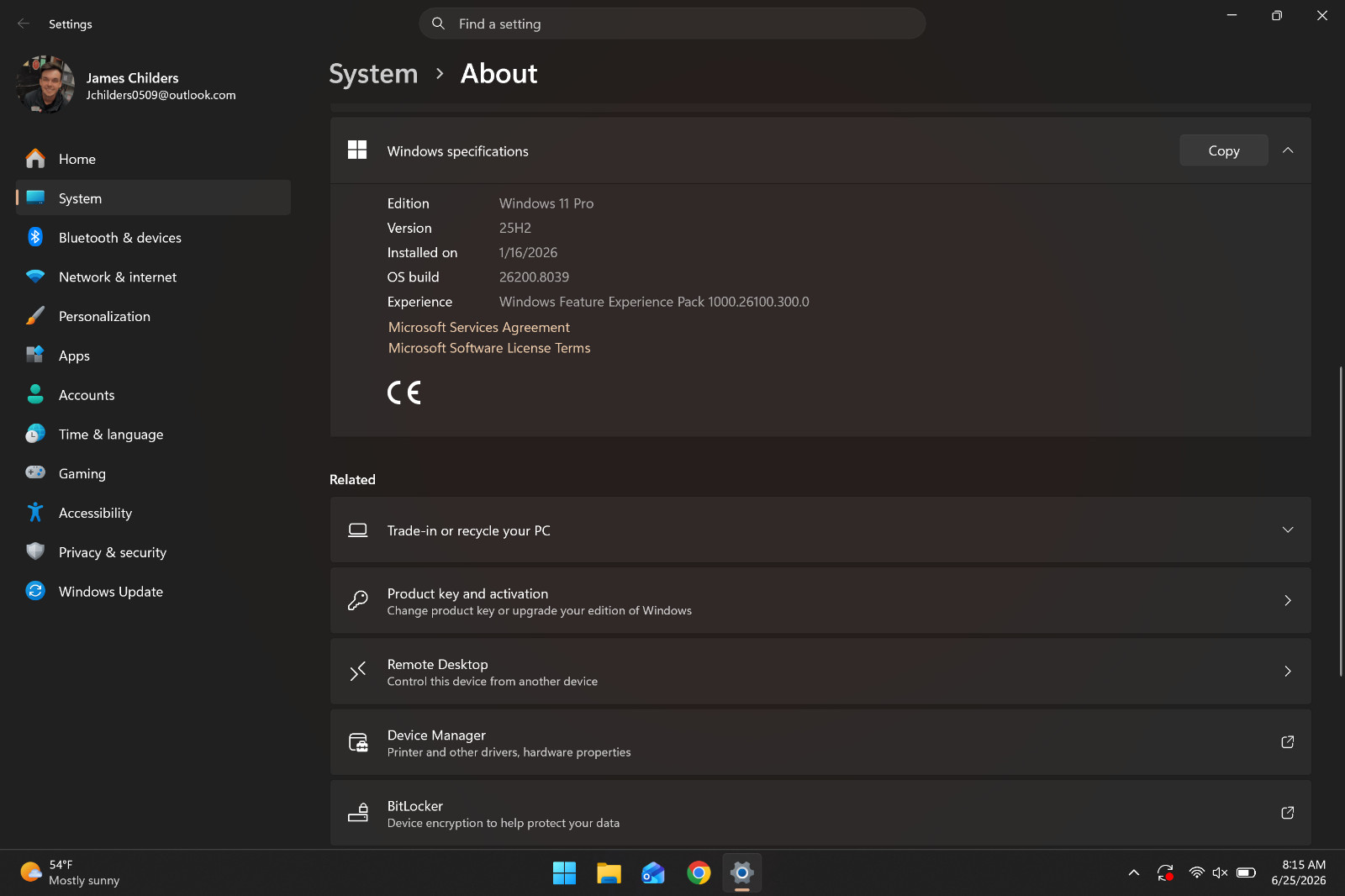
Task: Open weather widget showing 54°F
Action: [x=71, y=872]
